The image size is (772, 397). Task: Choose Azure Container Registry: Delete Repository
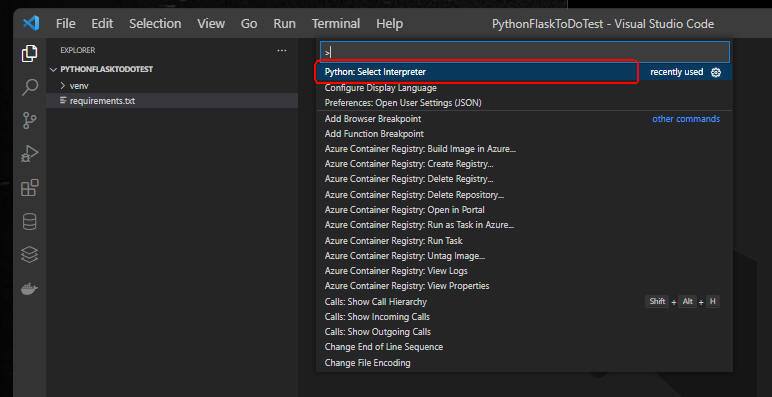coord(524,195)
